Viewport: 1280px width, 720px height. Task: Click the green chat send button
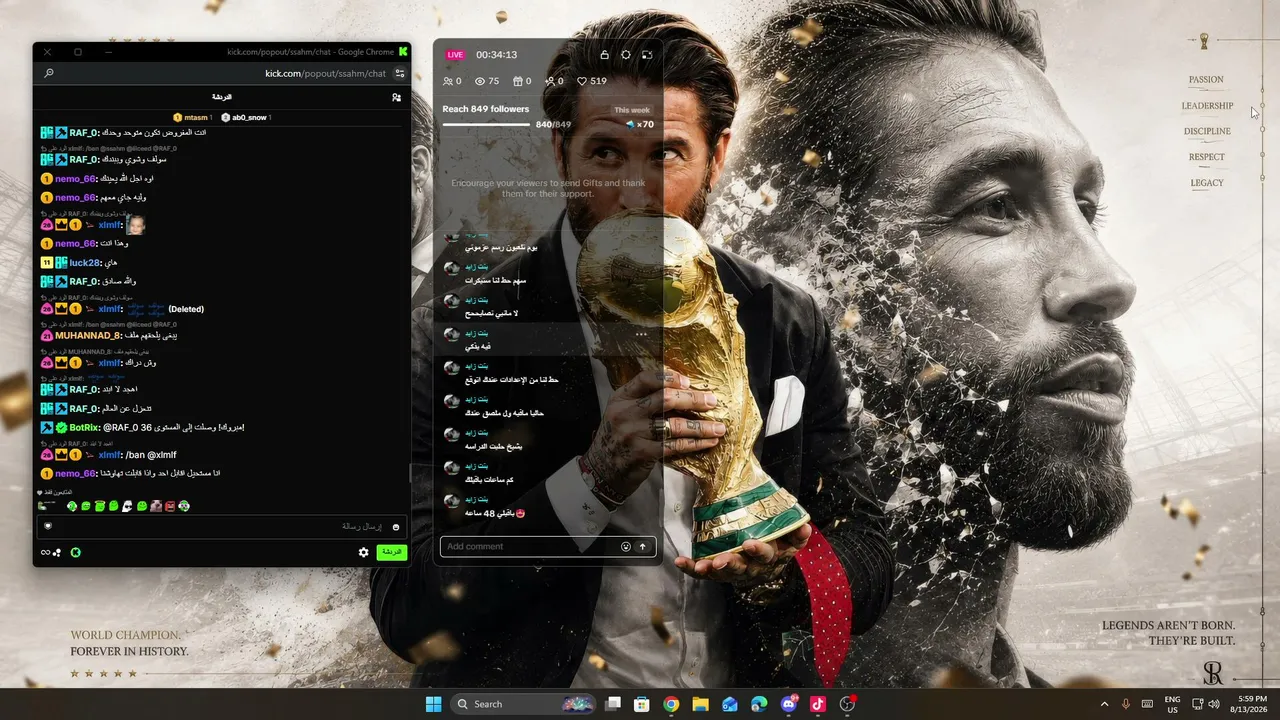[x=392, y=552]
